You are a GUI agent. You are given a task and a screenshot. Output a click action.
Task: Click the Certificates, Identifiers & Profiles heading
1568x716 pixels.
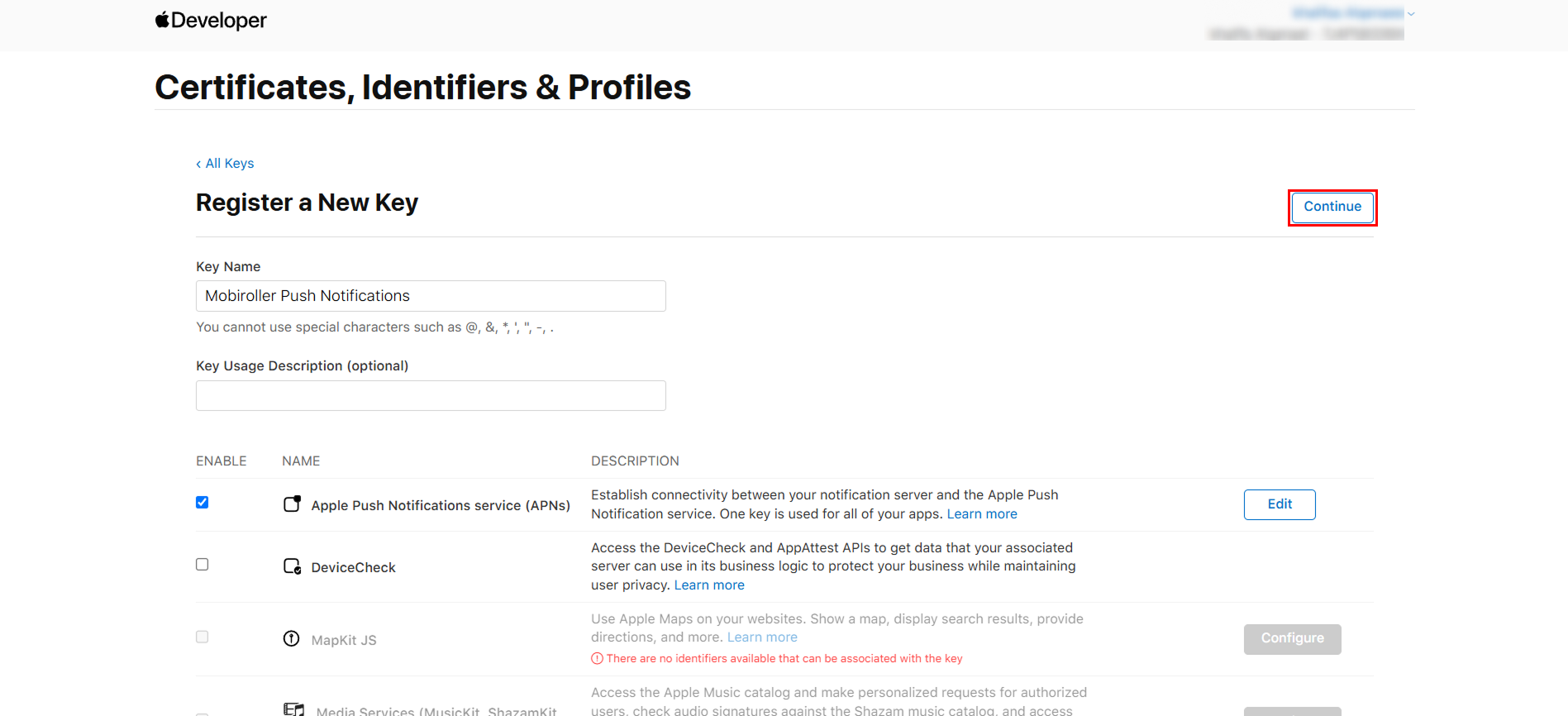(422, 88)
